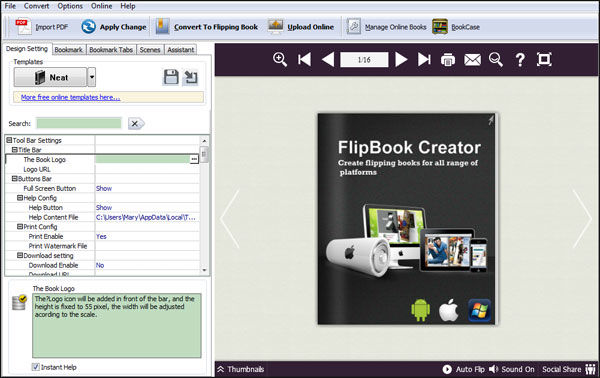The image size is (600, 378).
Task: Open the Help menu
Action: tap(128, 6)
